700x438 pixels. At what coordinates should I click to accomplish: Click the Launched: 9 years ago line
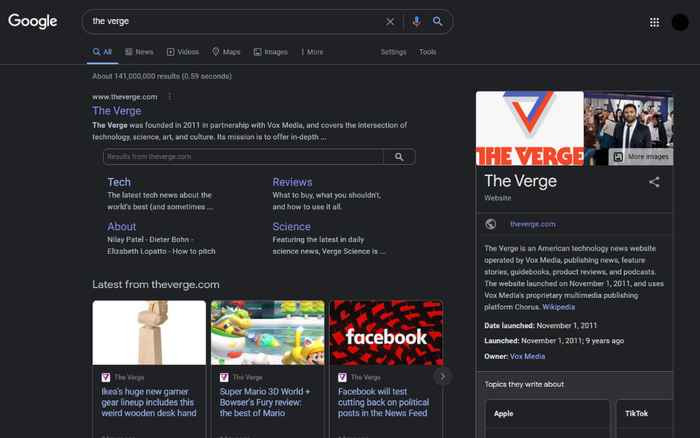pyautogui.click(x=554, y=341)
